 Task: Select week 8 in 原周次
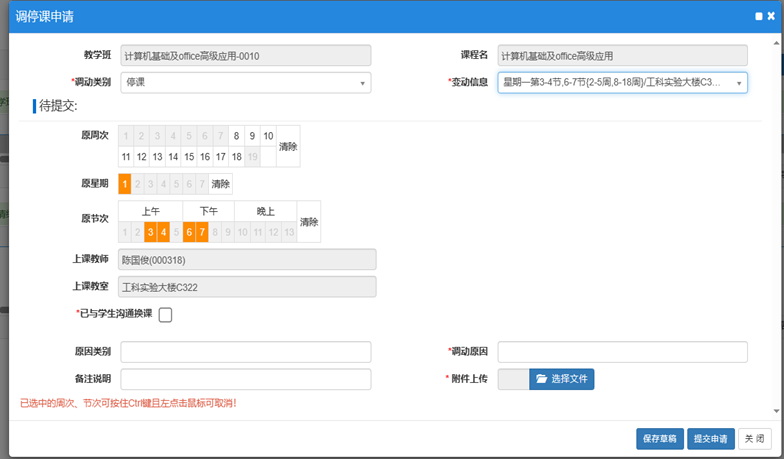236,136
